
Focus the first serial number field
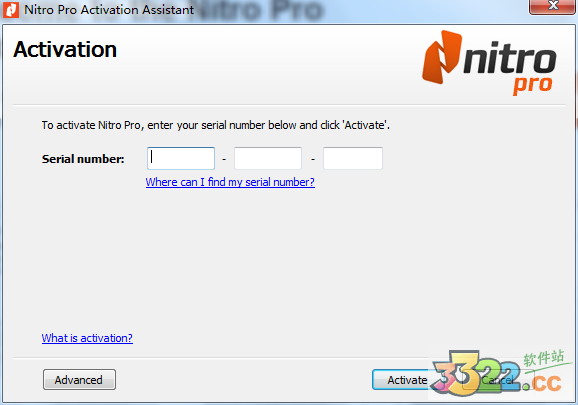(181, 158)
